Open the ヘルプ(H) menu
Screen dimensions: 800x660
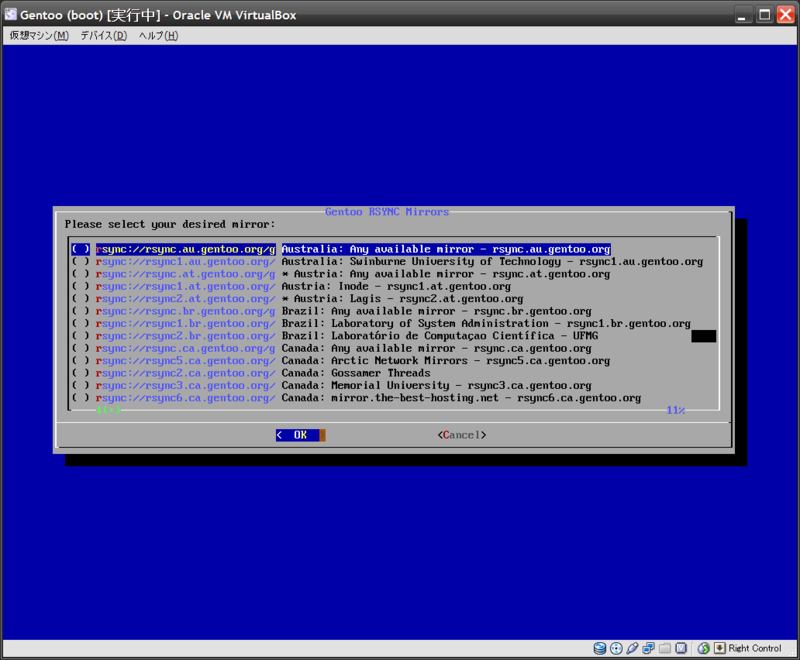click(x=159, y=35)
